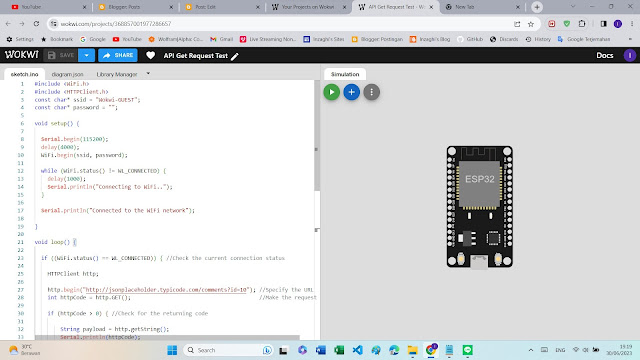Open a new browser tab with plus button
Screen dimensions: 640x360
(537, 7)
